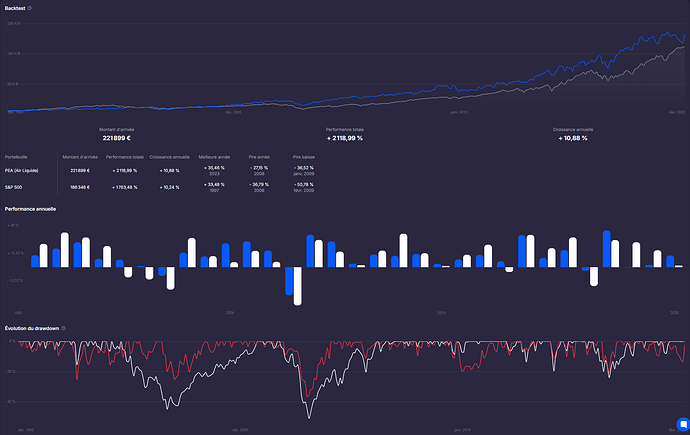Click the Performance annuelle section heading
The image size is (690, 435).
(30, 210)
